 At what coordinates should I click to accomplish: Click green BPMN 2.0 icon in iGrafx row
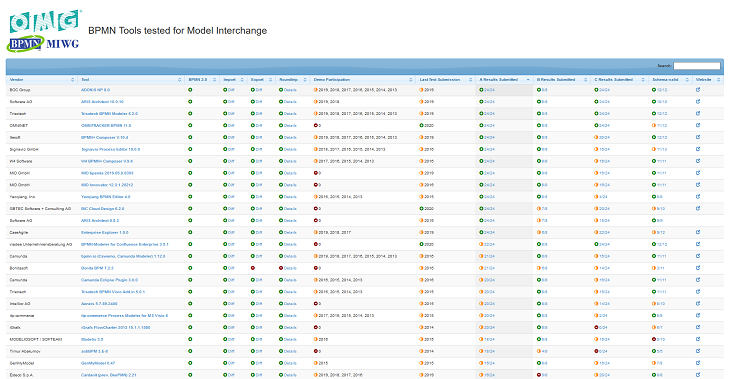(190, 327)
